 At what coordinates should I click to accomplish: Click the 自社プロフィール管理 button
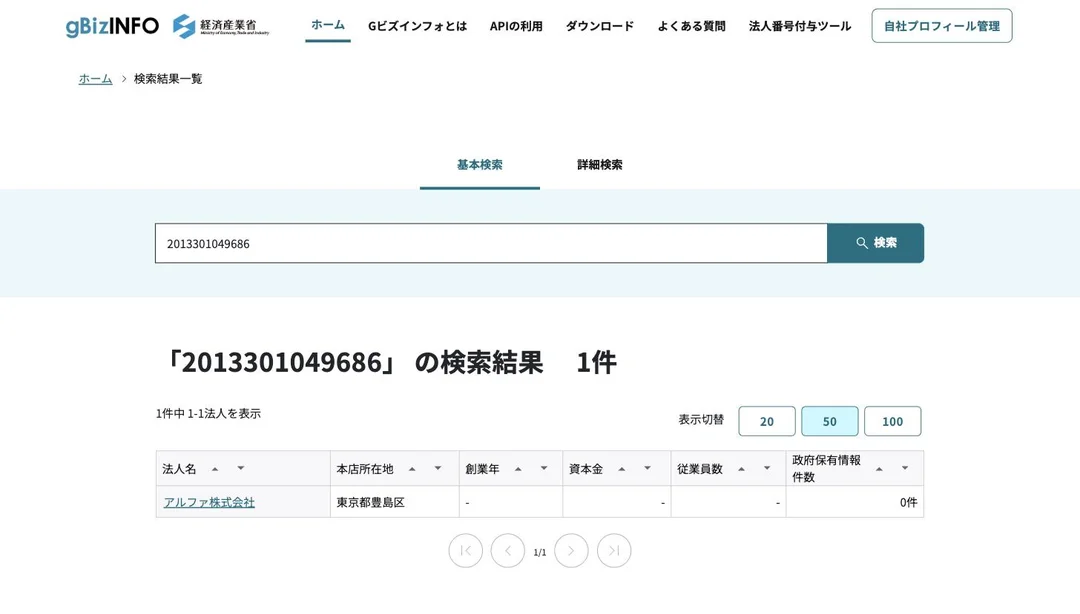[942, 26]
